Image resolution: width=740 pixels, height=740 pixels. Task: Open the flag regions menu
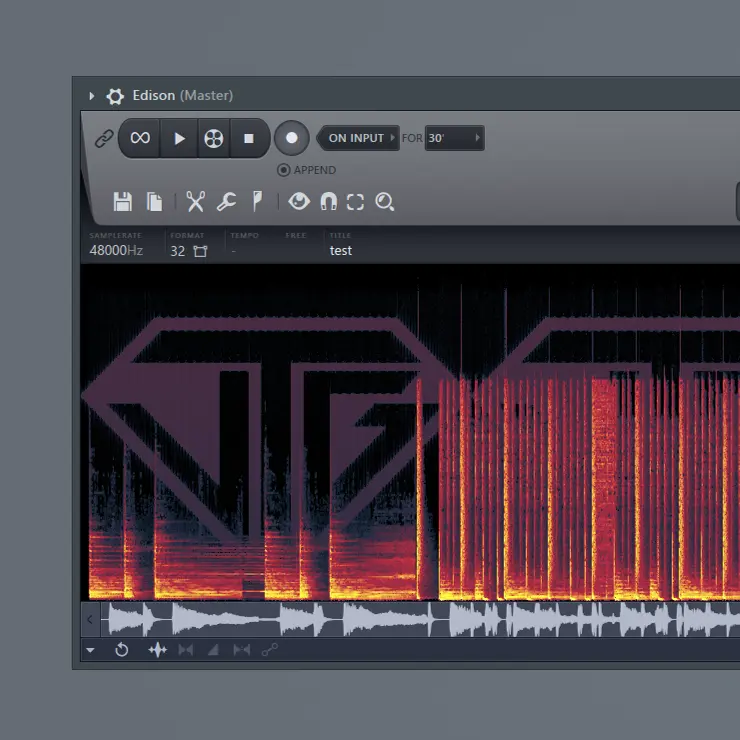click(257, 202)
